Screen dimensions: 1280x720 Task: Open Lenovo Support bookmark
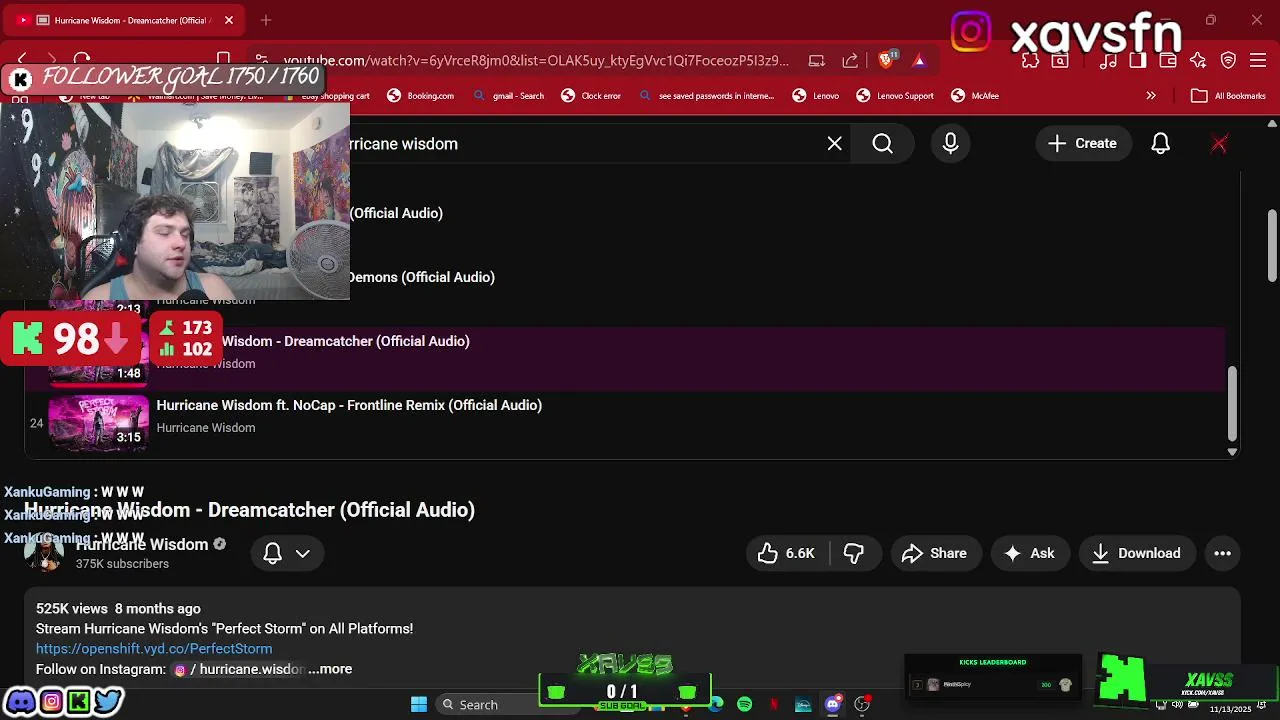click(x=895, y=96)
